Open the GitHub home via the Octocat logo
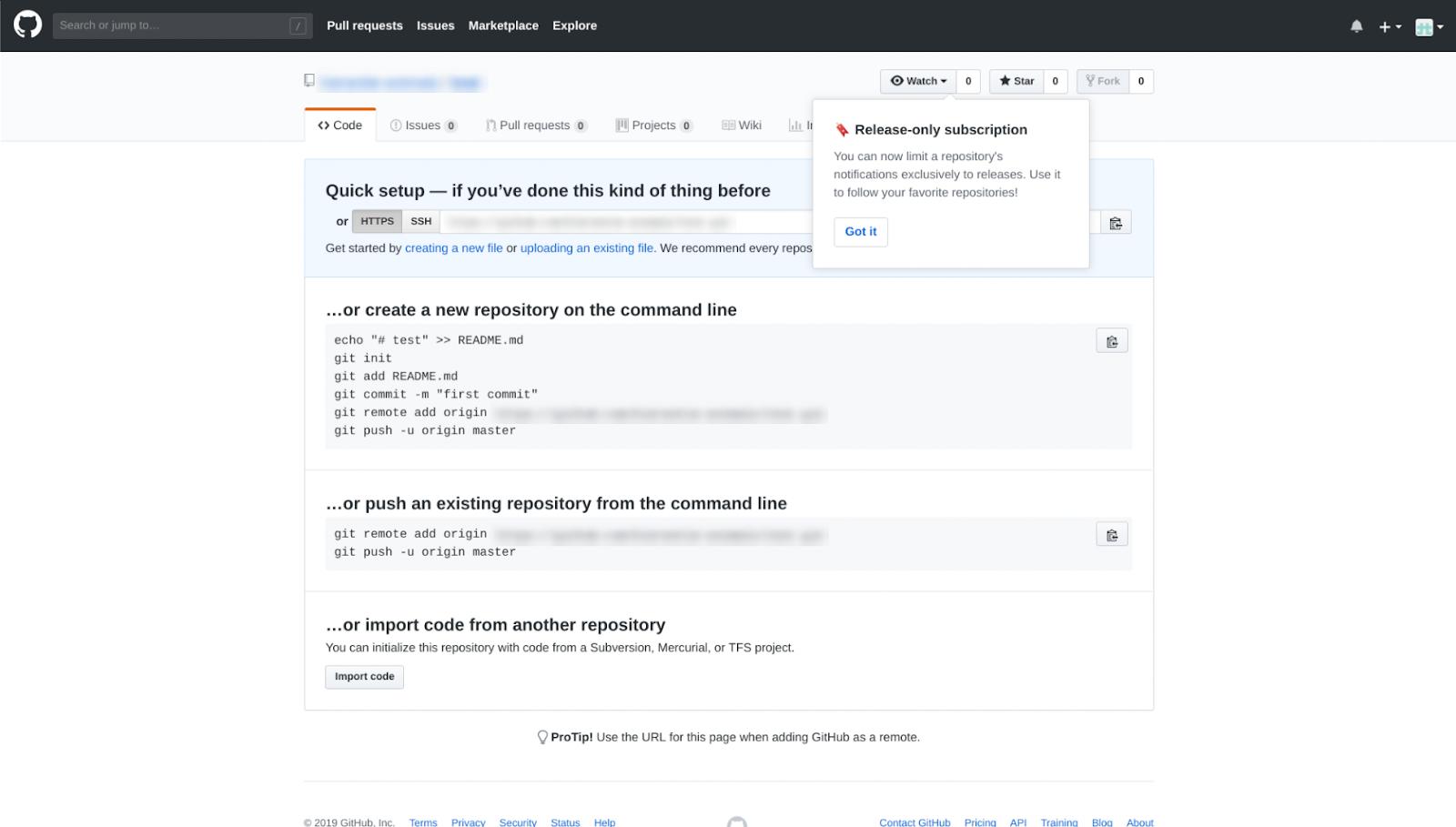Viewport: 1456px width, 827px height. (26, 25)
